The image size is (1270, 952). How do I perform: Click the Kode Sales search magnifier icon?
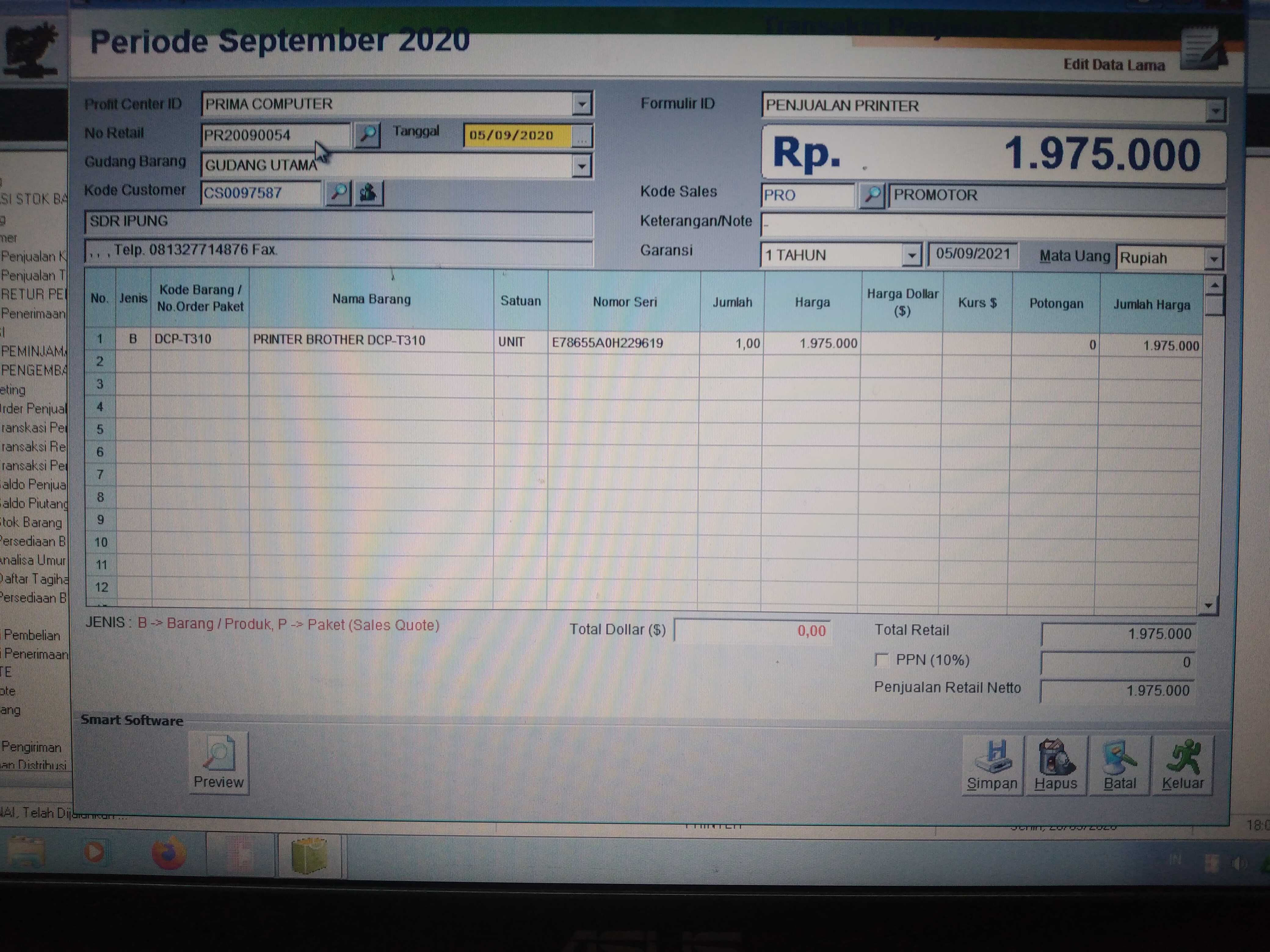[872, 196]
